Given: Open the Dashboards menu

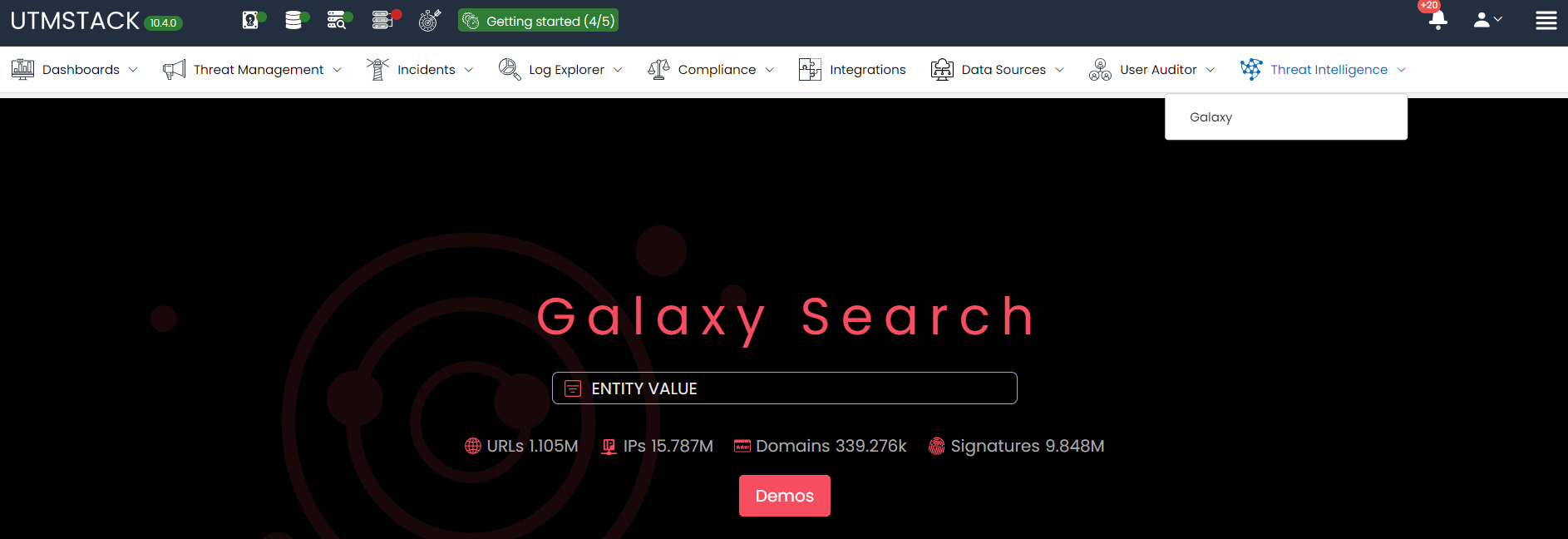Looking at the screenshot, I should click(x=81, y=70).
